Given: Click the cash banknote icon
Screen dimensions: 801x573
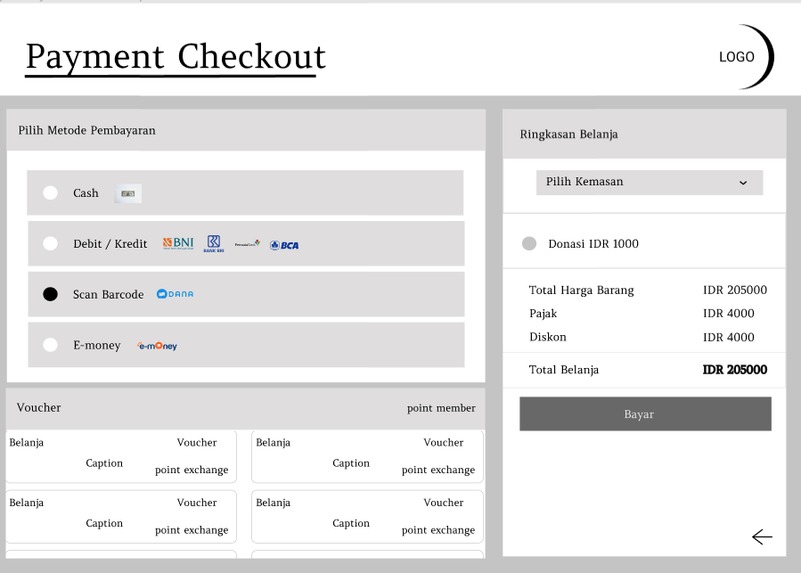Looking at the screenshot, I should point(128,194).
